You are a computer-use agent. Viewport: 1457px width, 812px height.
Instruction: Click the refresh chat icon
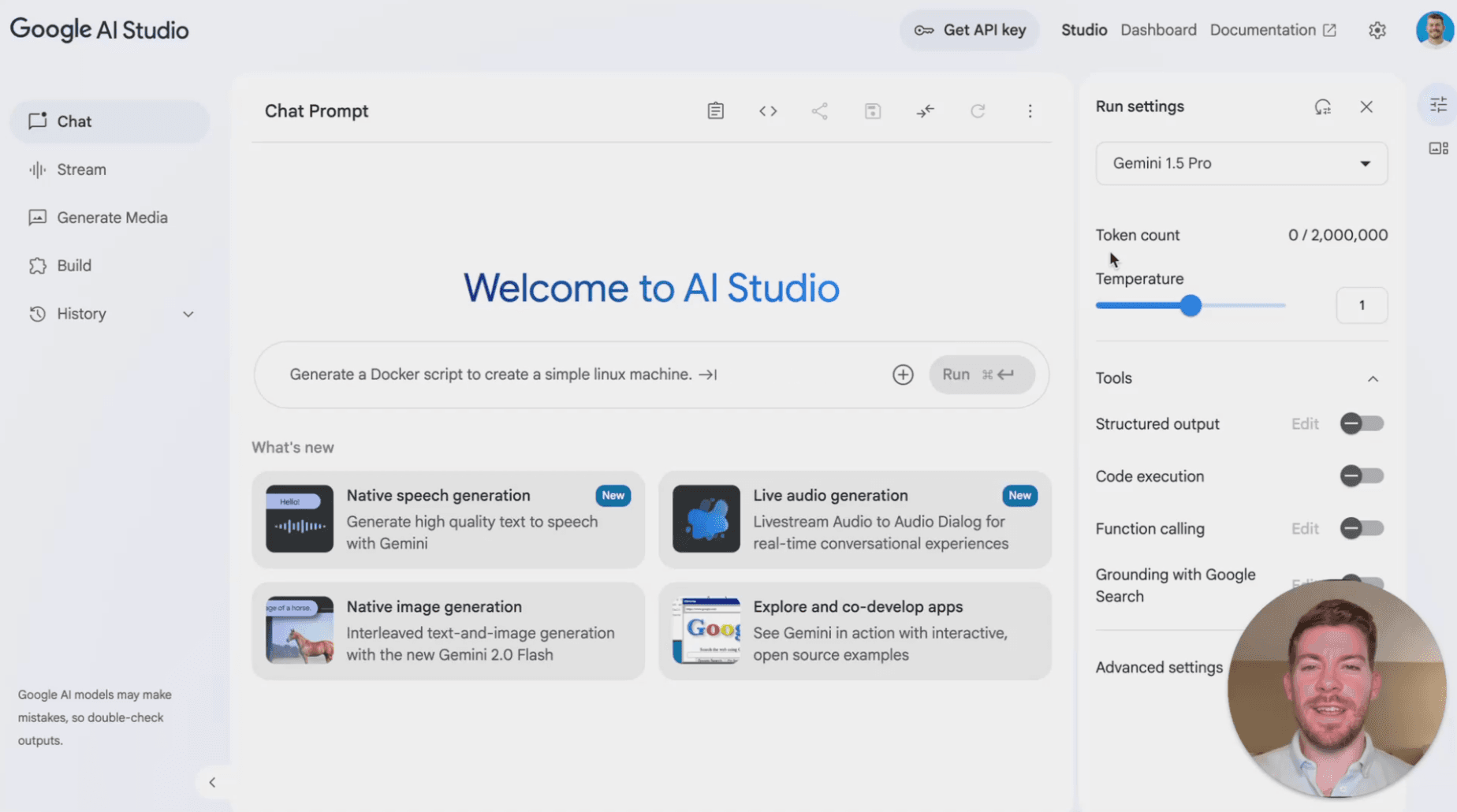(978, 111)
